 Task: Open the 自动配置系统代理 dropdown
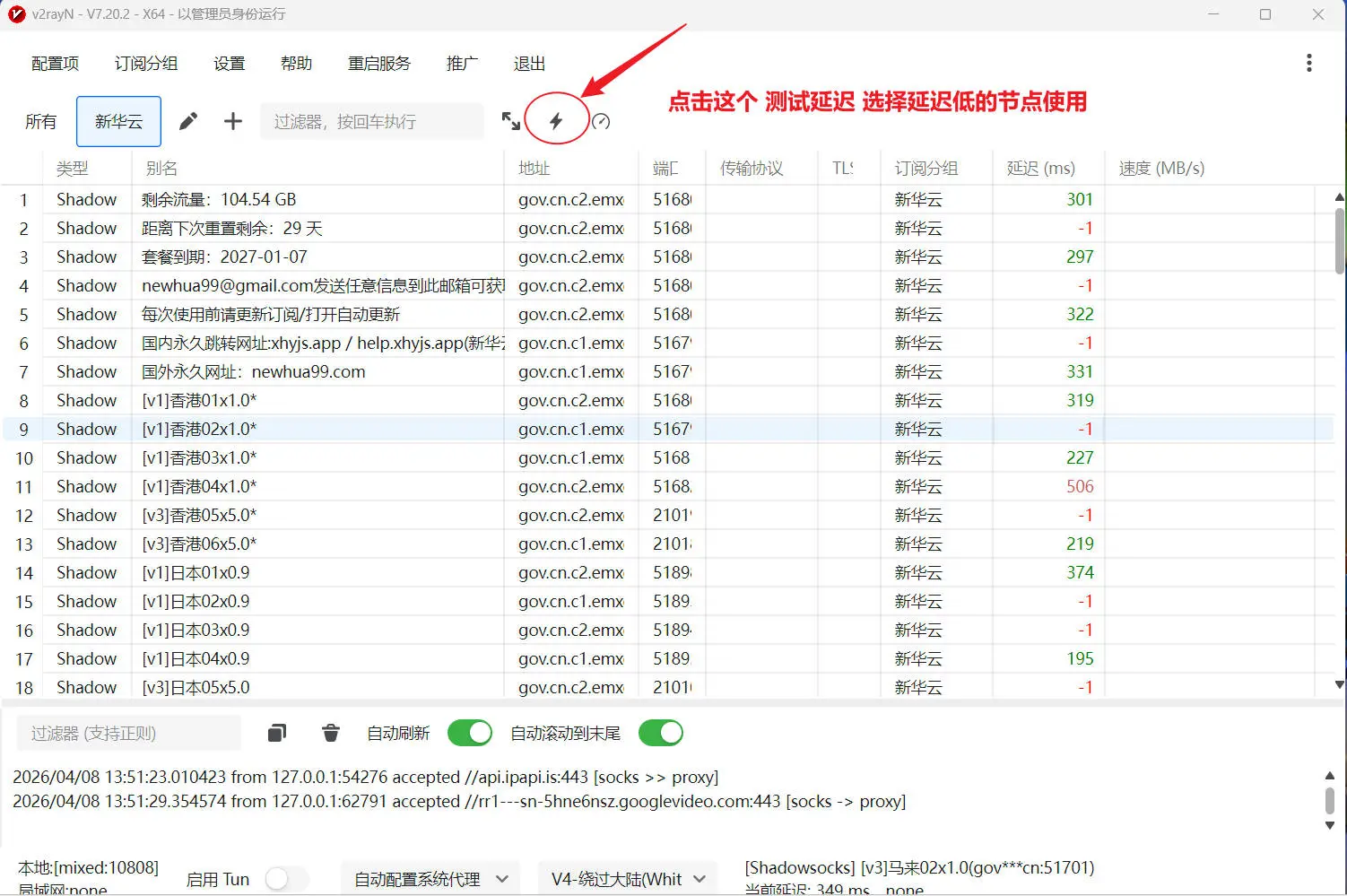(430, 878)
